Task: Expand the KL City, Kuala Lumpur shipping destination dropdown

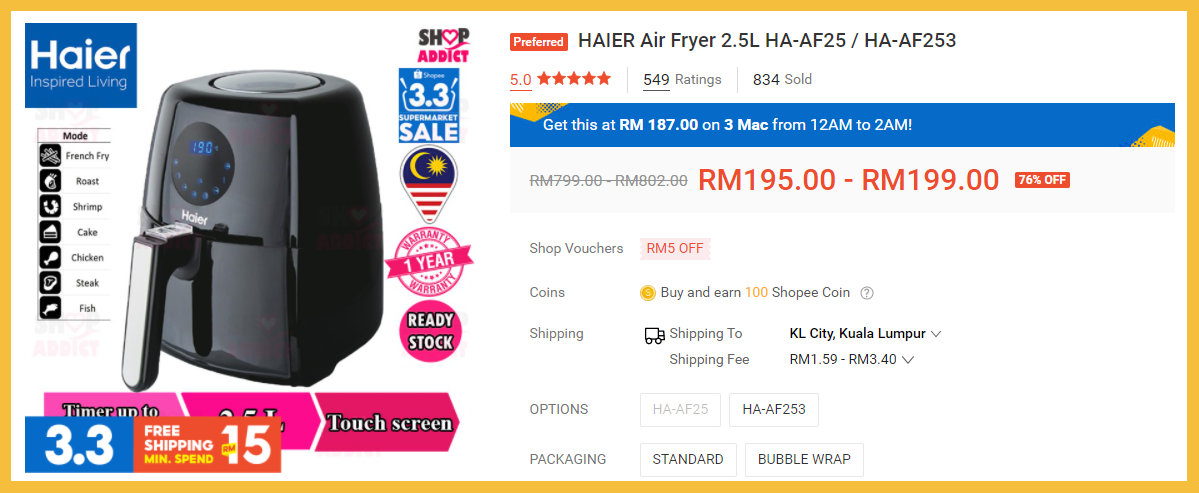Action: click(865, 334)
